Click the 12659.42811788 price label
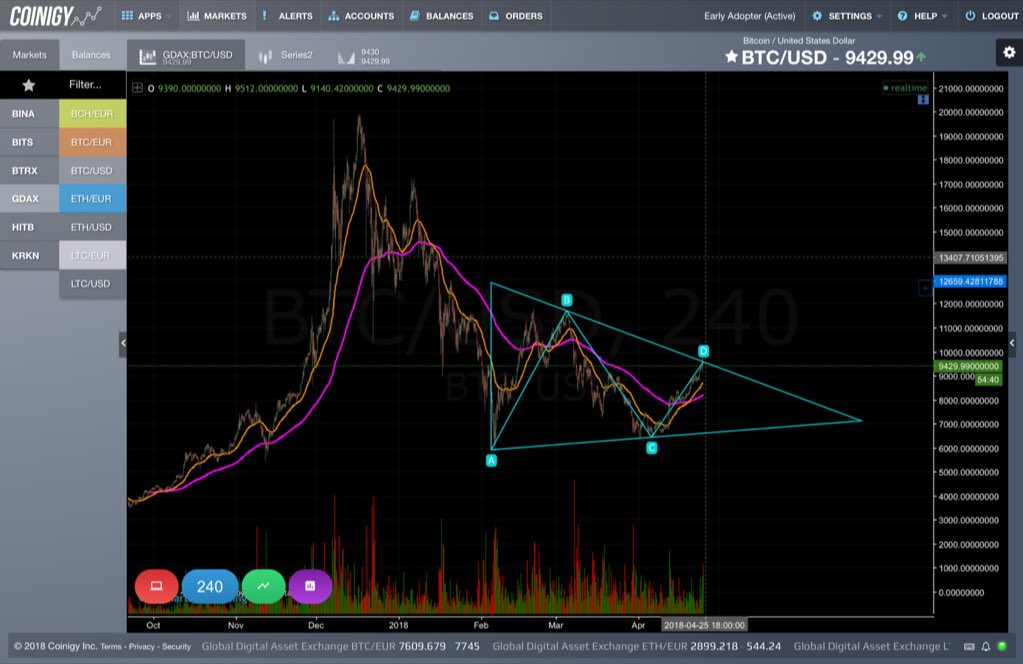Image resolution: width=1023 pixels, height=664 pixels. point(971,281)
